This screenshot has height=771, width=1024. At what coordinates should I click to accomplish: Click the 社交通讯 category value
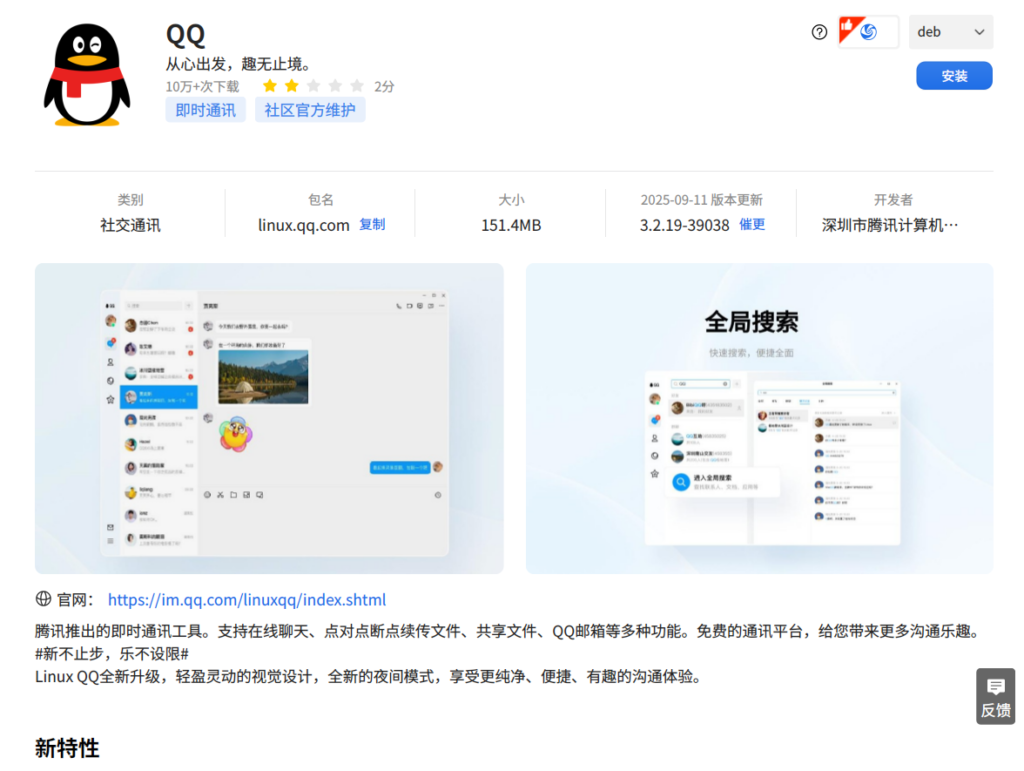click(130, 225)
